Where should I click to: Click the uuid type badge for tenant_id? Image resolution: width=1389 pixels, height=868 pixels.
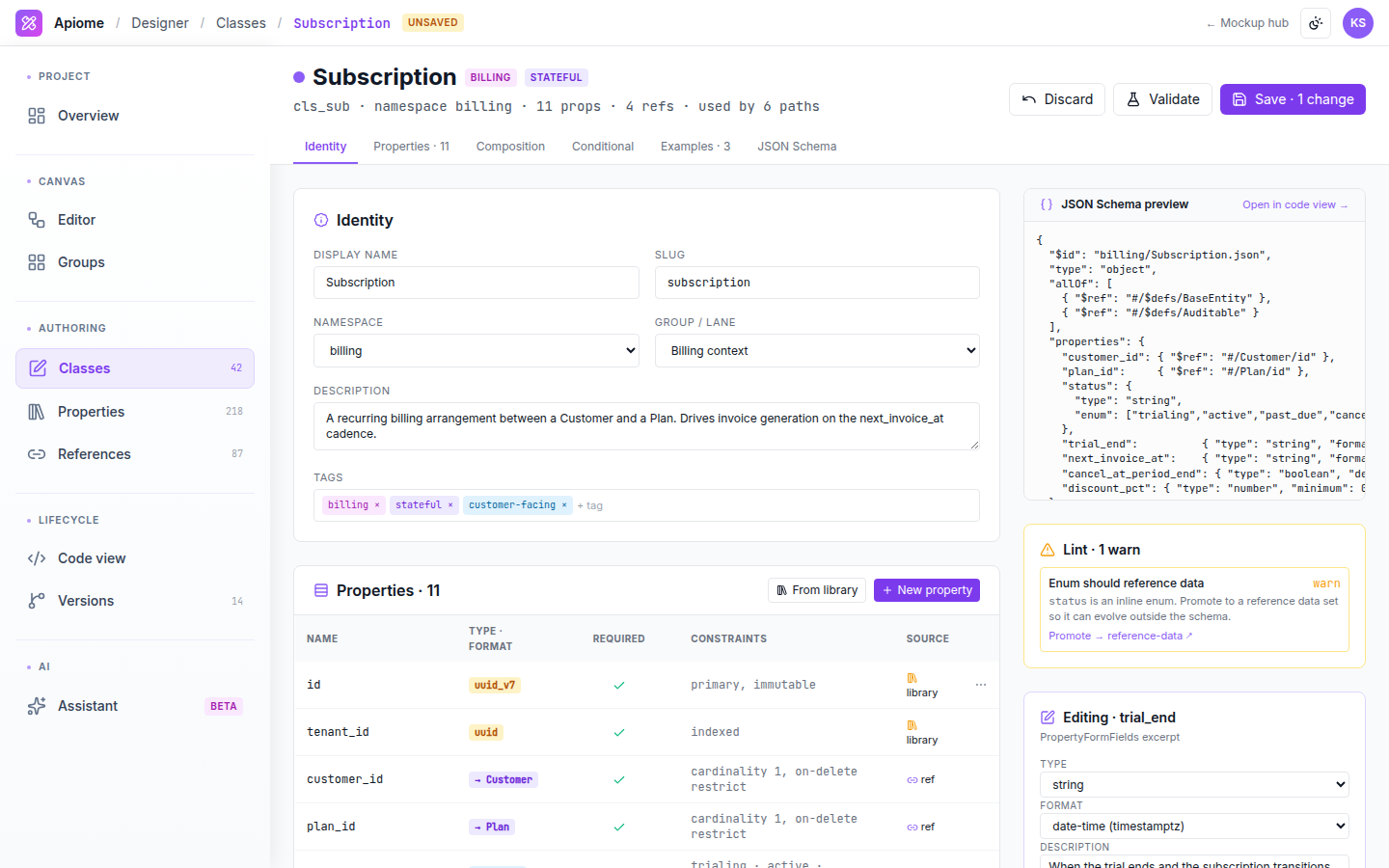click(486, 732)
